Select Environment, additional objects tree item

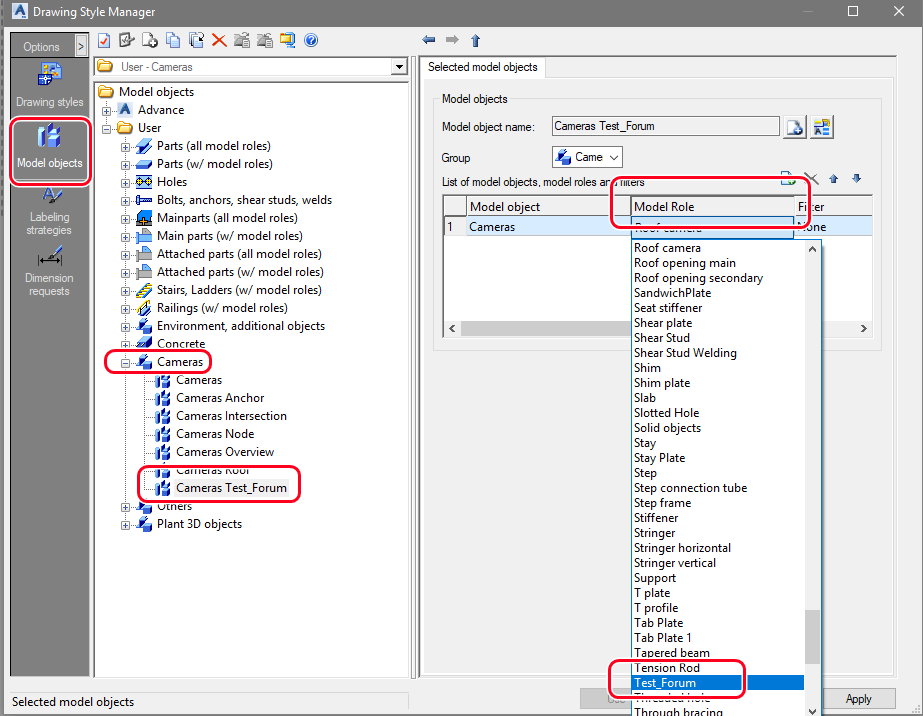pyautogui.click(x=240, y=326)
